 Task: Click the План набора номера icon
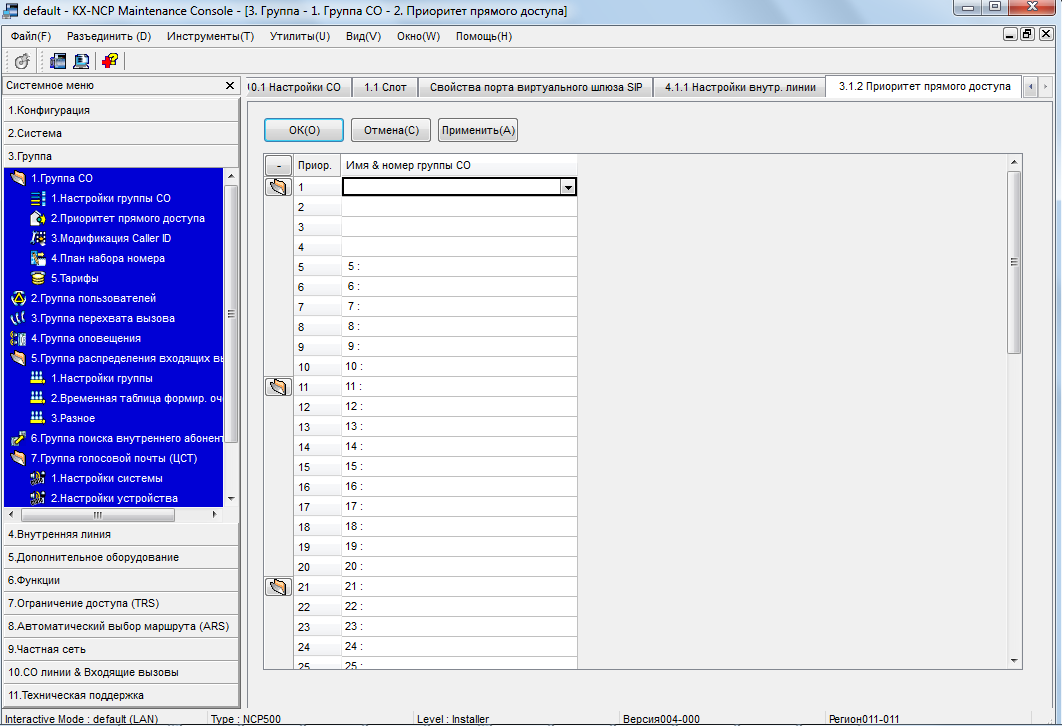tap(39, 258)
